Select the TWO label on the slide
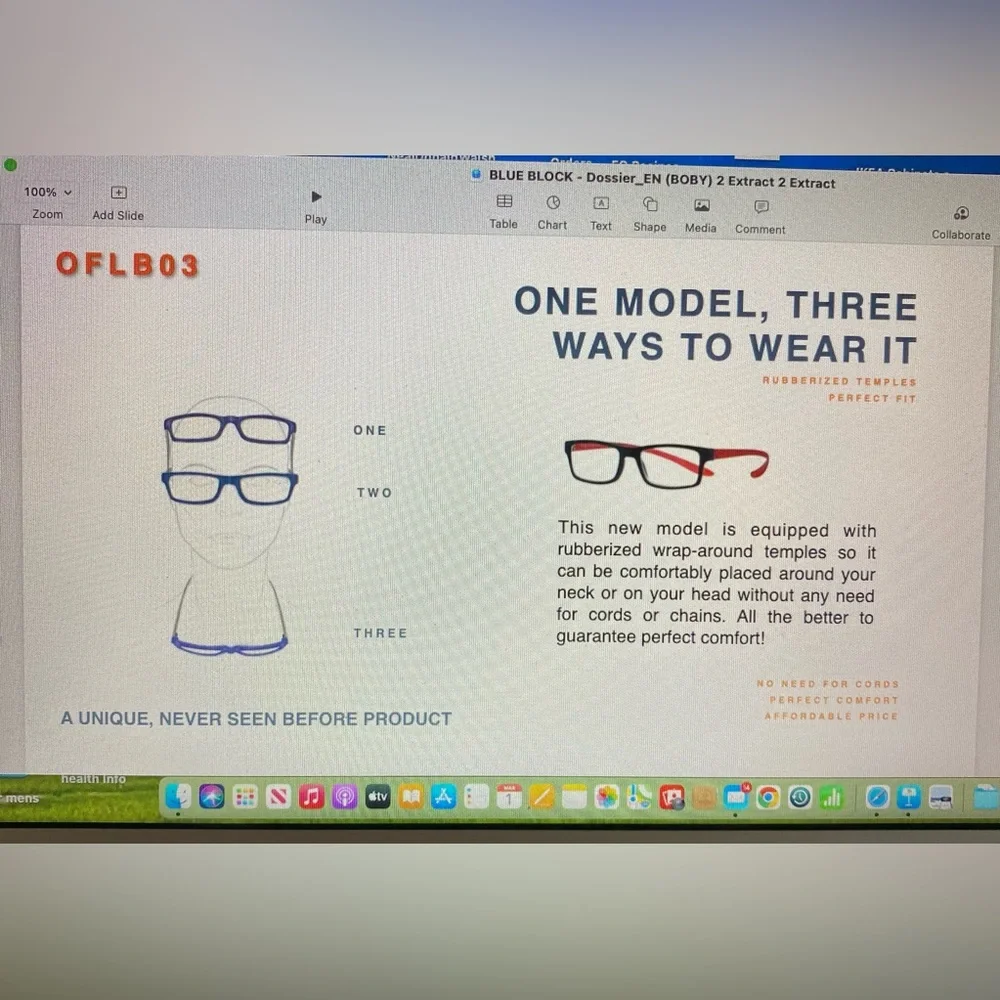 pos(374,492)
